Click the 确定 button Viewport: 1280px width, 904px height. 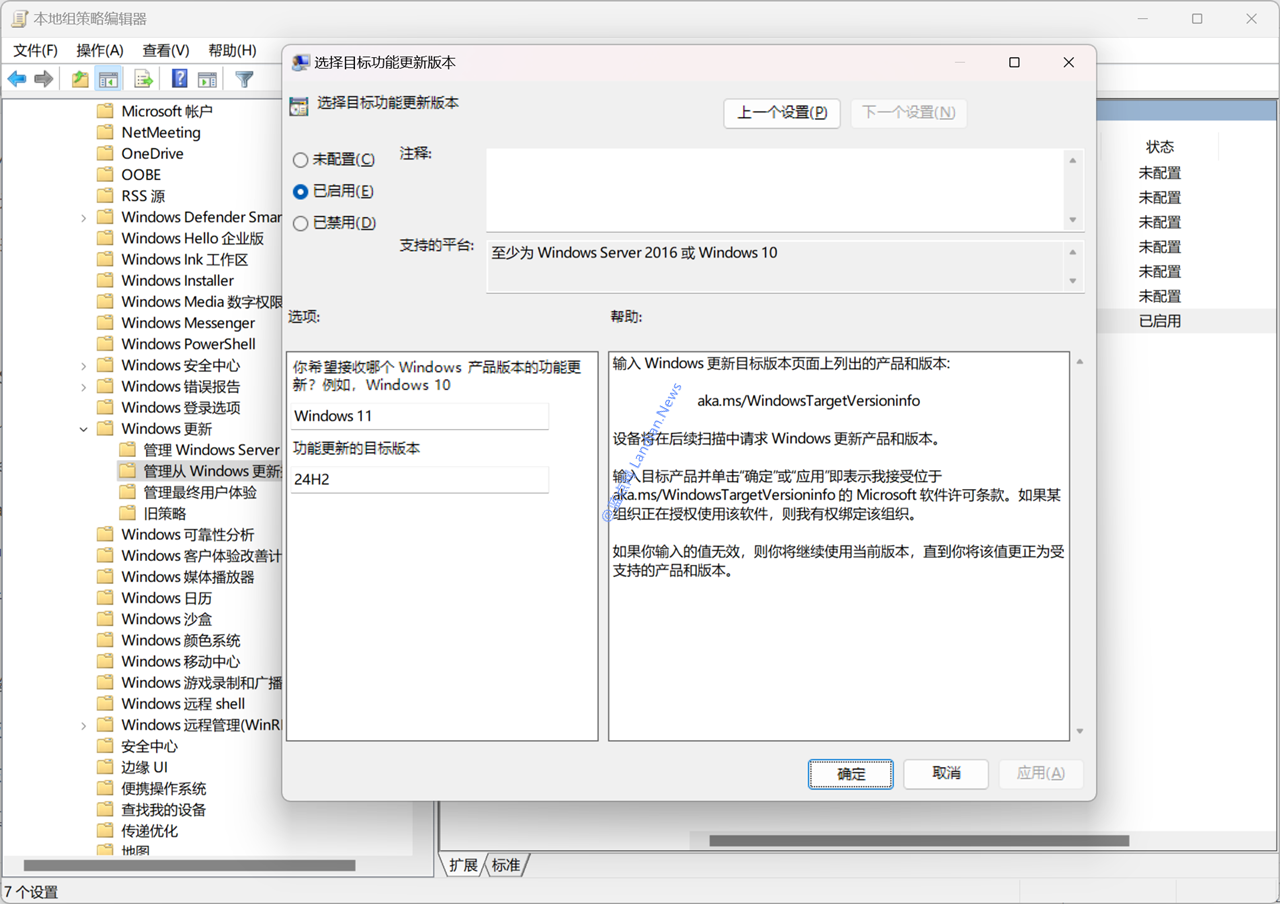(851, 774)
